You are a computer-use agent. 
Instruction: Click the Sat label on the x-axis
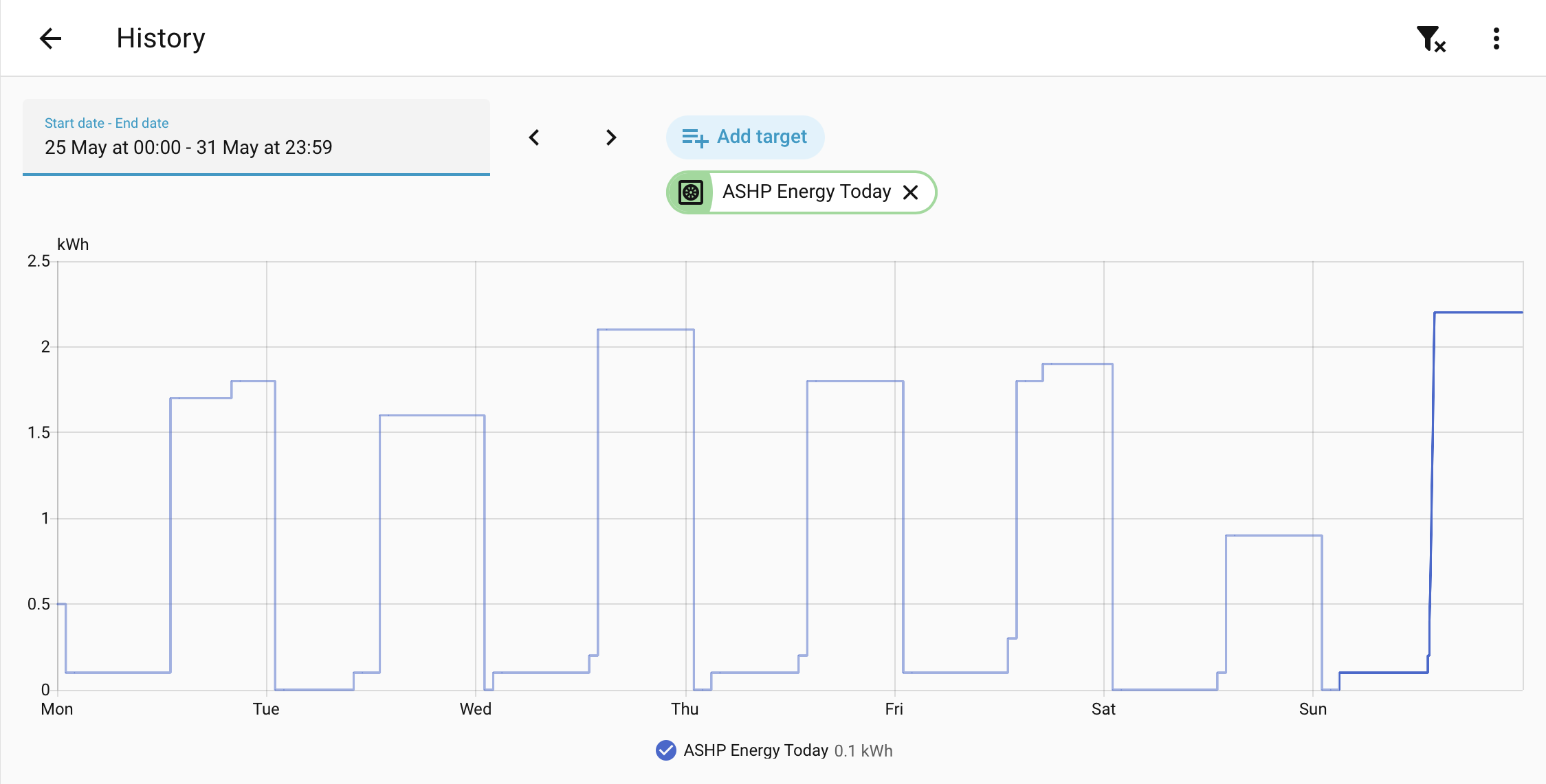1103,709
